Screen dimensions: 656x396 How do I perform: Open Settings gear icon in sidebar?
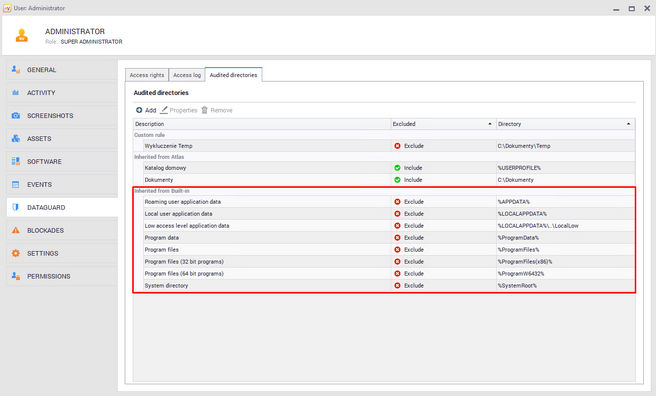(16, 253)
